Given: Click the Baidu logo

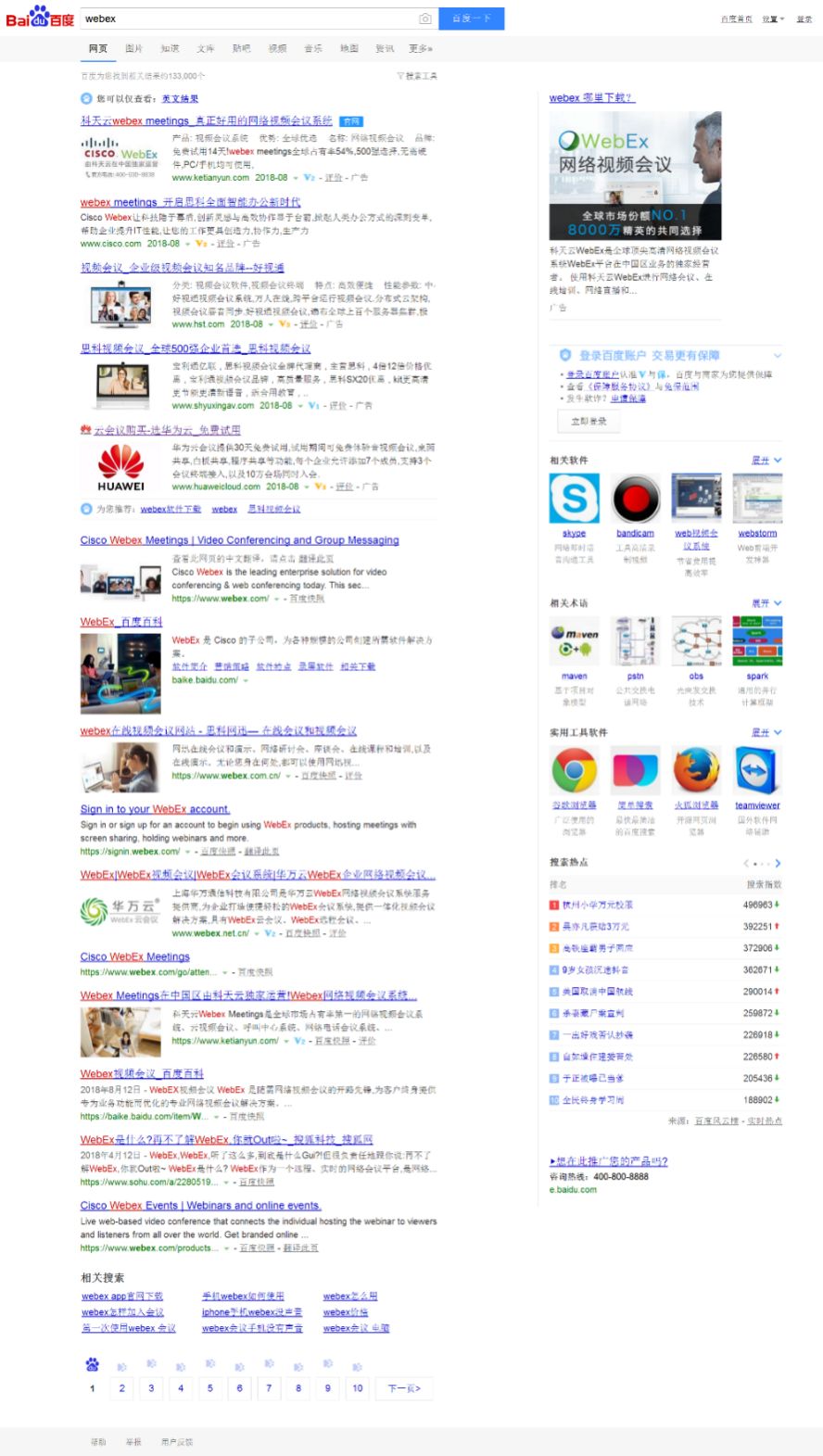Looking at the screenshot, I should pos(40,17).
